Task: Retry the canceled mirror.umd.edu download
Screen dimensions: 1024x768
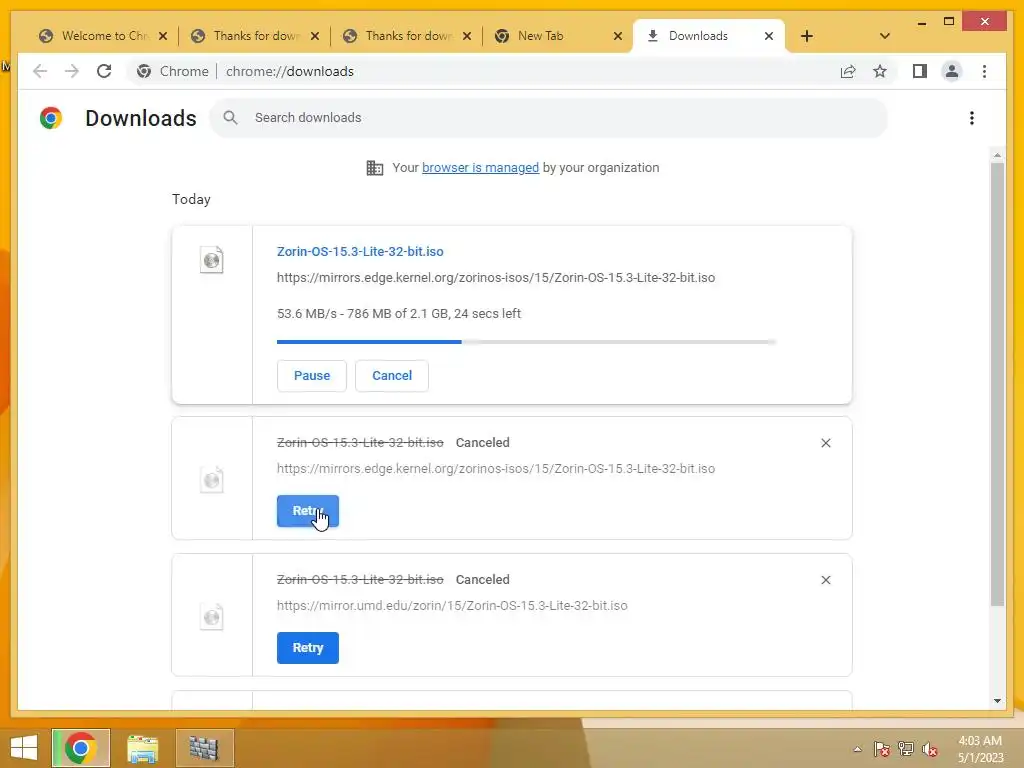Action: coord(308,648)
